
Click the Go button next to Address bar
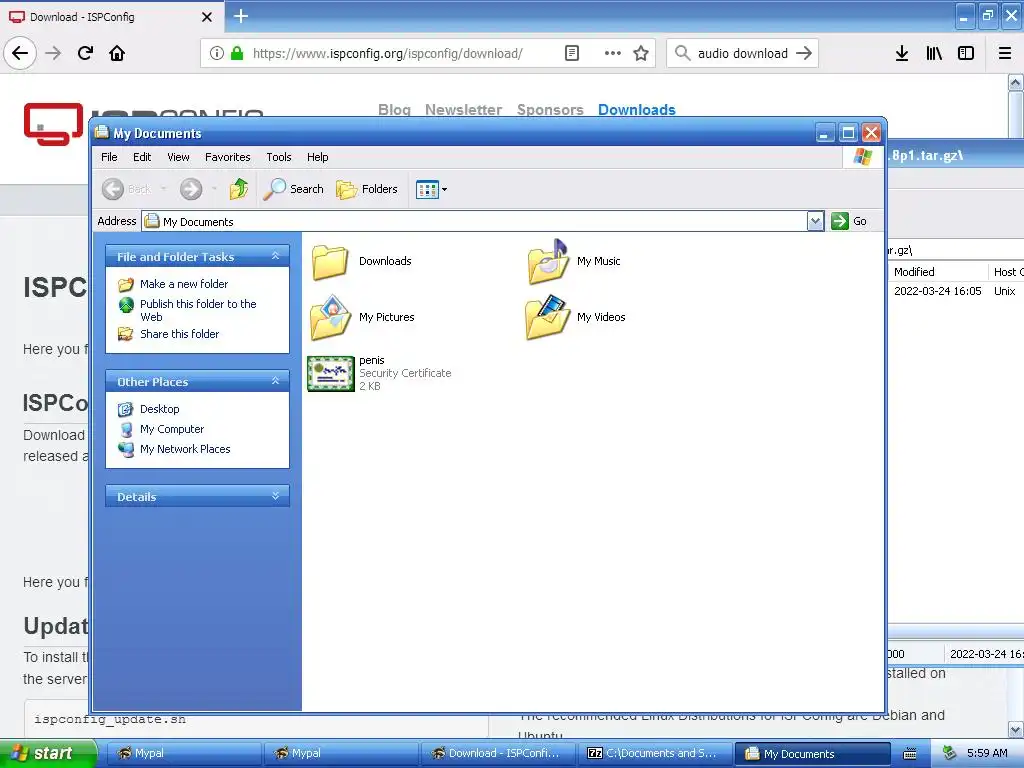849,221
